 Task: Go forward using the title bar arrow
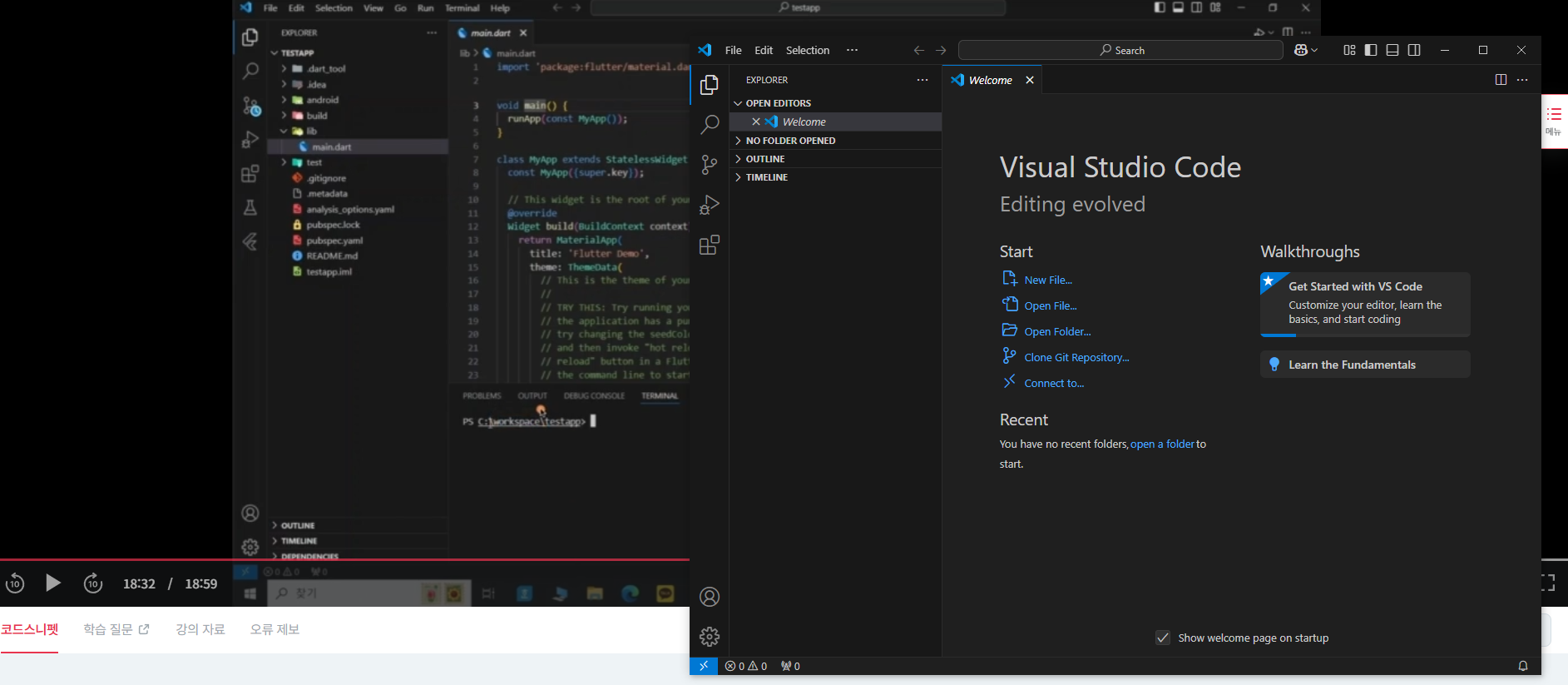coord(941,50)
